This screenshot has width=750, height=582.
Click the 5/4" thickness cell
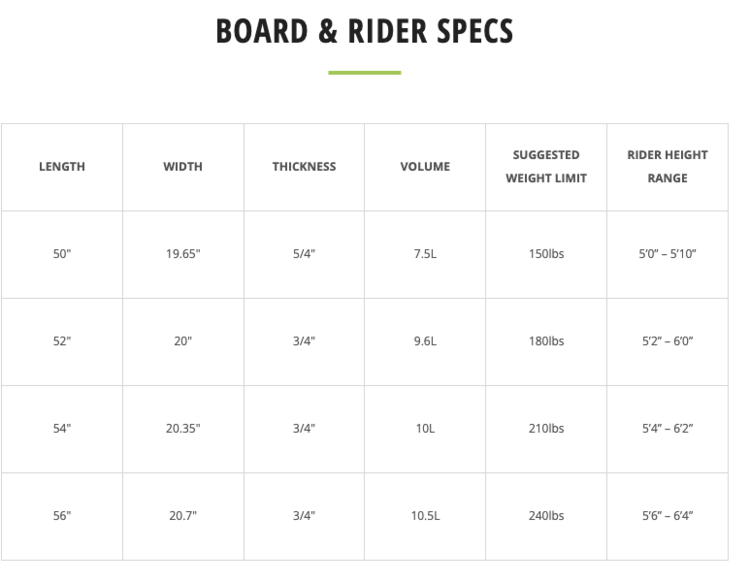[x=304, y=254]
